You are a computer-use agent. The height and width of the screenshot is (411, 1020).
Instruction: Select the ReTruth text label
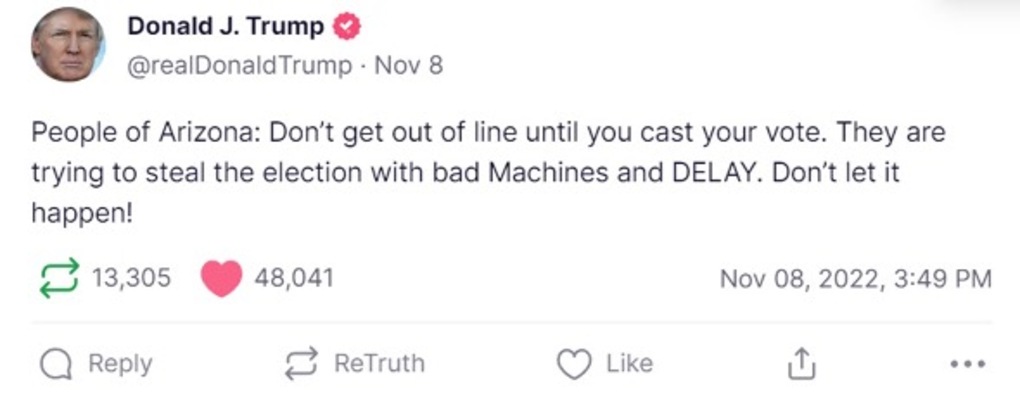pyautogui.click(x=379, y=363)
